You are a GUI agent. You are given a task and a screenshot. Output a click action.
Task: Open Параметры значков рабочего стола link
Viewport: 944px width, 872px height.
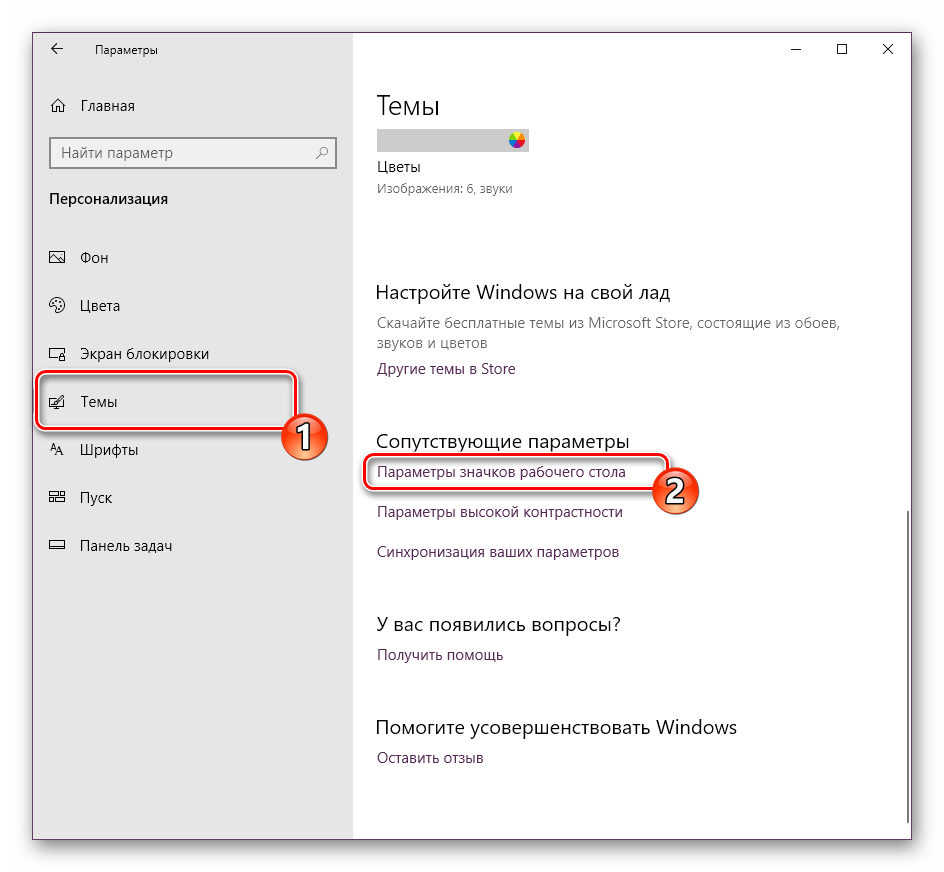[501, 472]
